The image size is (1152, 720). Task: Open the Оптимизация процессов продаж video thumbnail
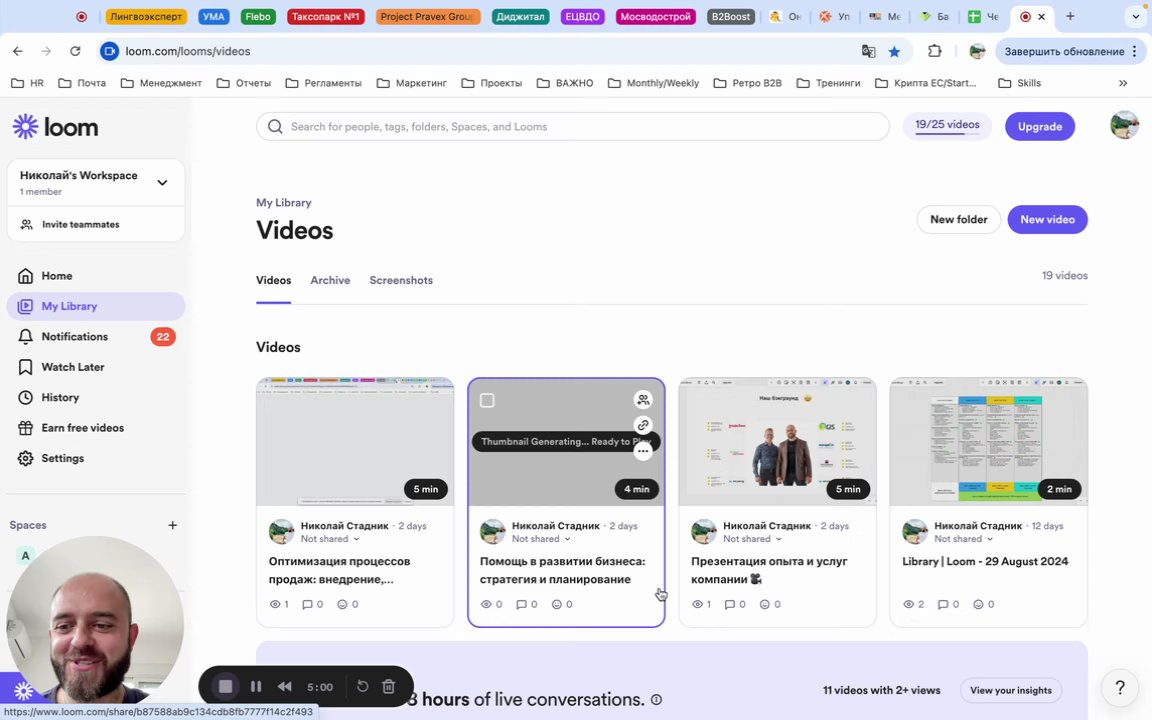click(x=355, y=442)
